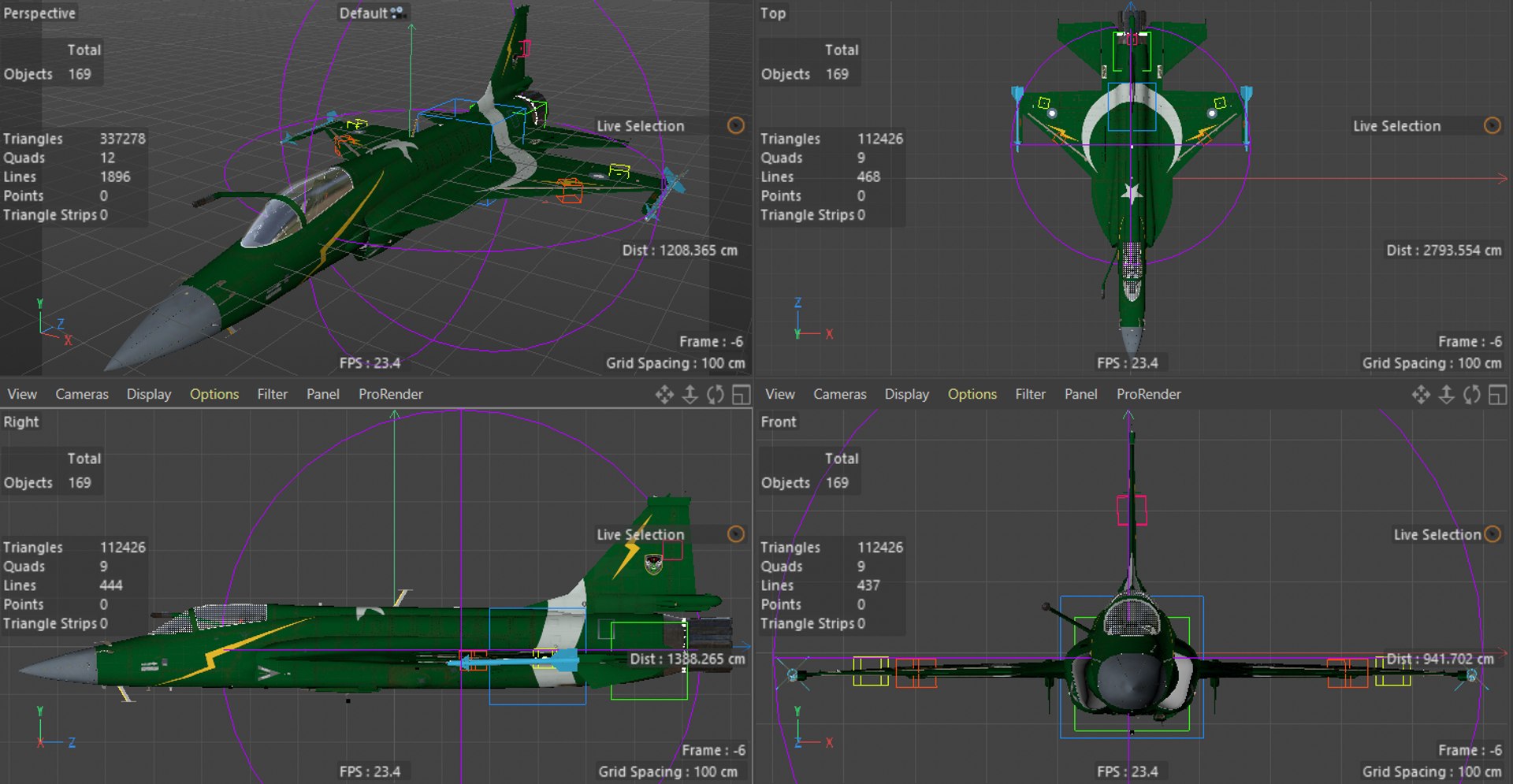Viewport: 1513px width, 784px height.
Task: Click the orbit rotate icon above Right viewport
Action: tap(716, 395)
